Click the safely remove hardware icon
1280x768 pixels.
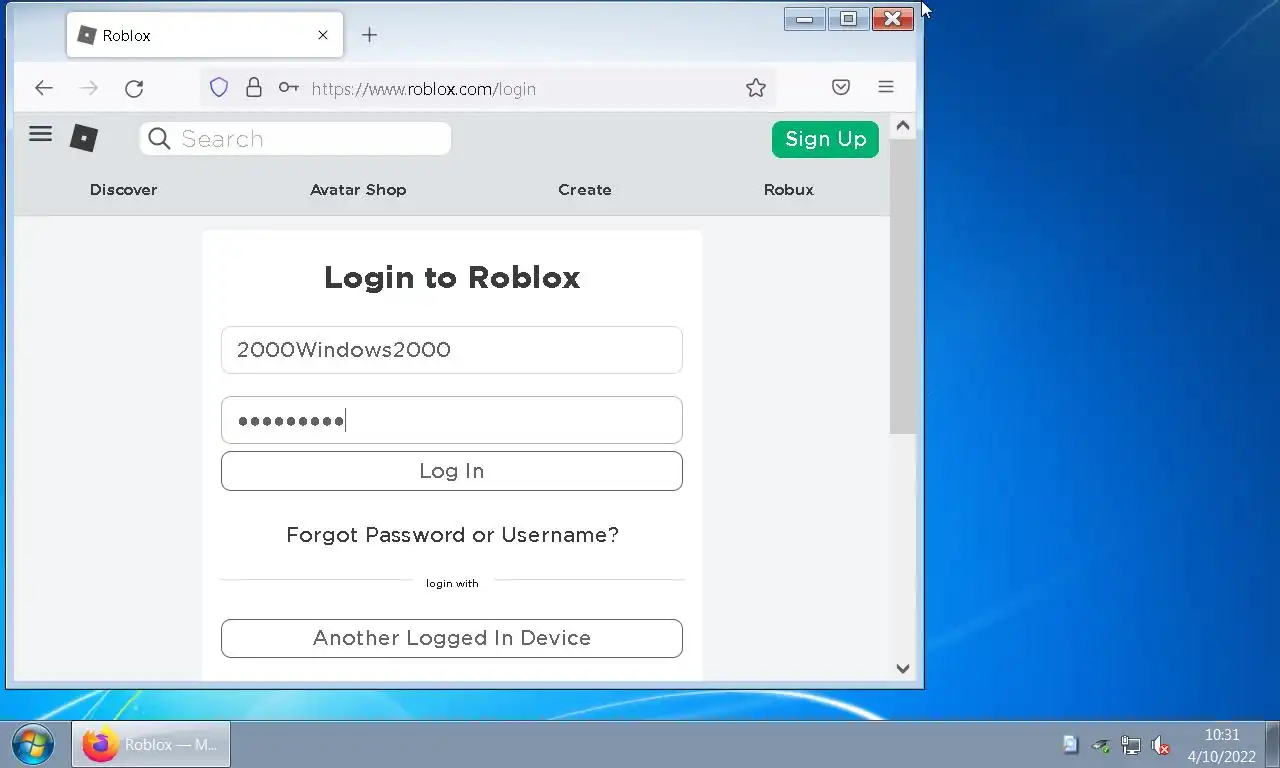pyautogui.click(x=1101, y=745)
